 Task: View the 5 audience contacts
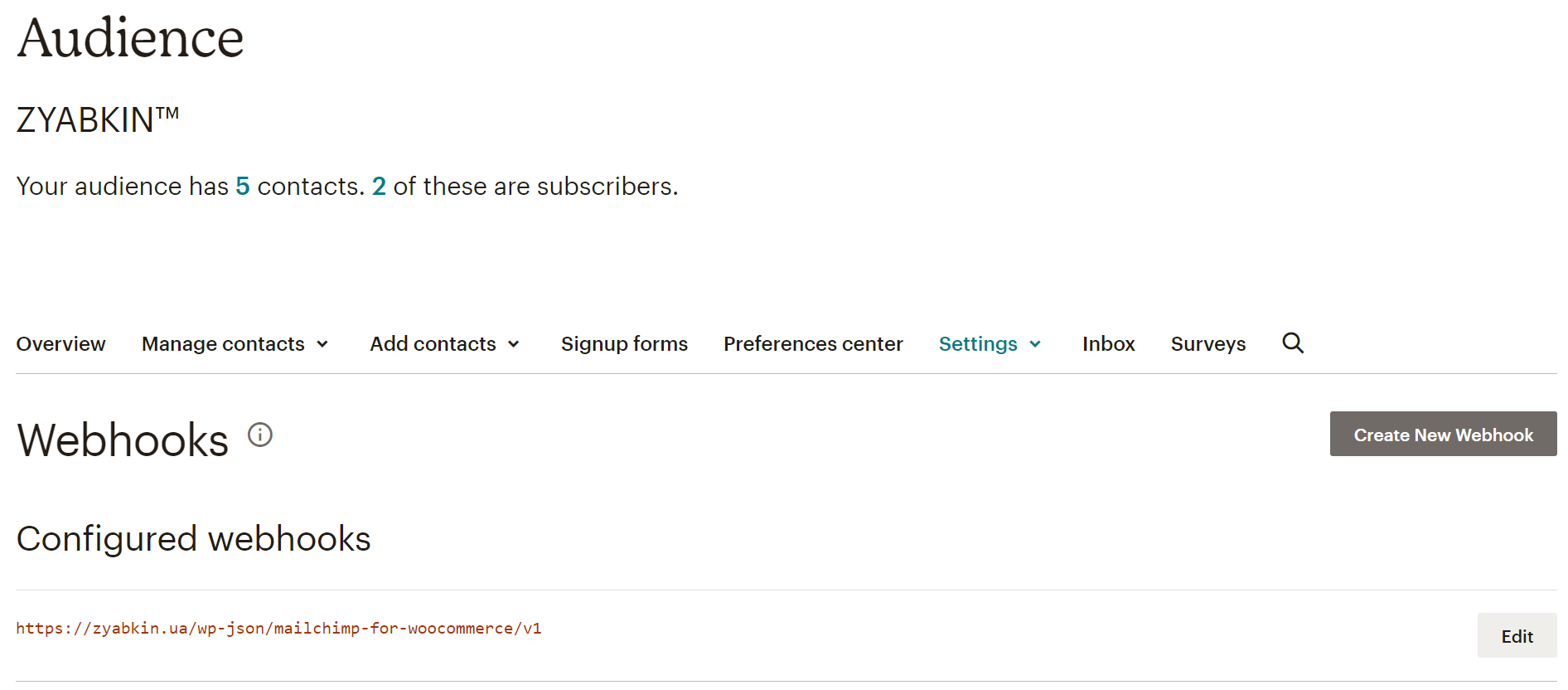coord(242,186)
